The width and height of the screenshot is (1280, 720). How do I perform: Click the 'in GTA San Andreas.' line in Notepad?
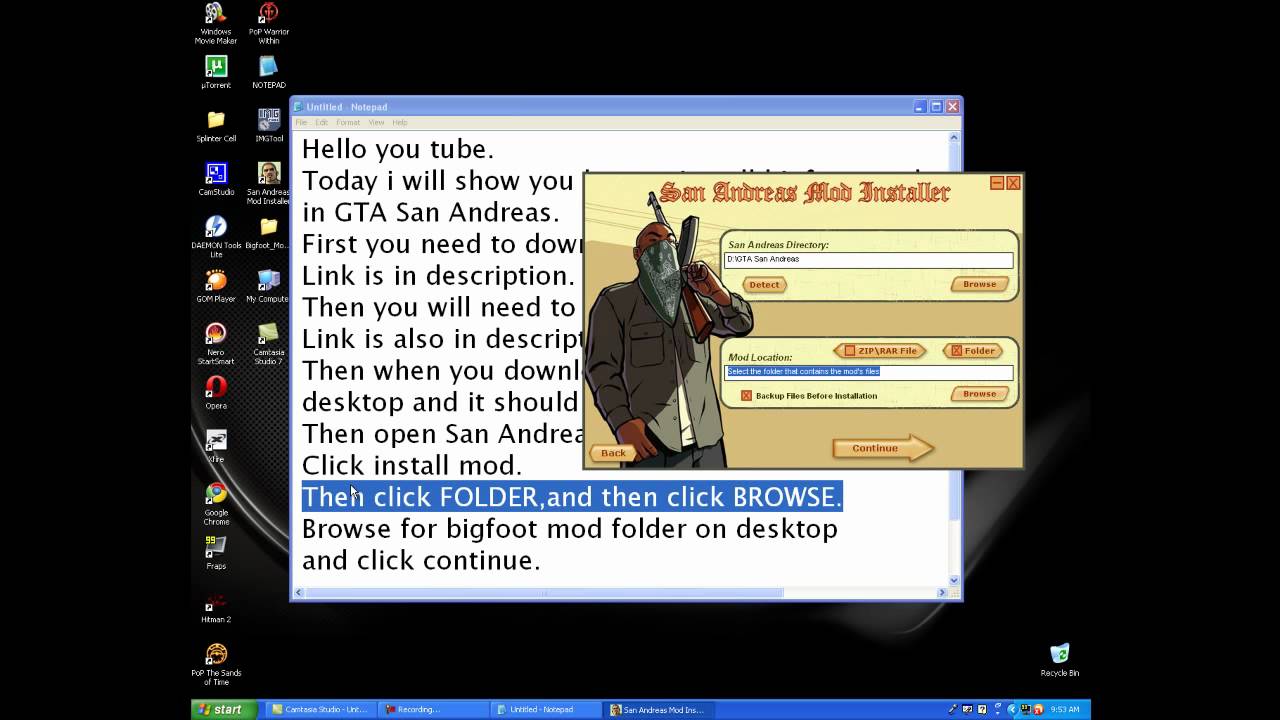(x=430, y=212)
